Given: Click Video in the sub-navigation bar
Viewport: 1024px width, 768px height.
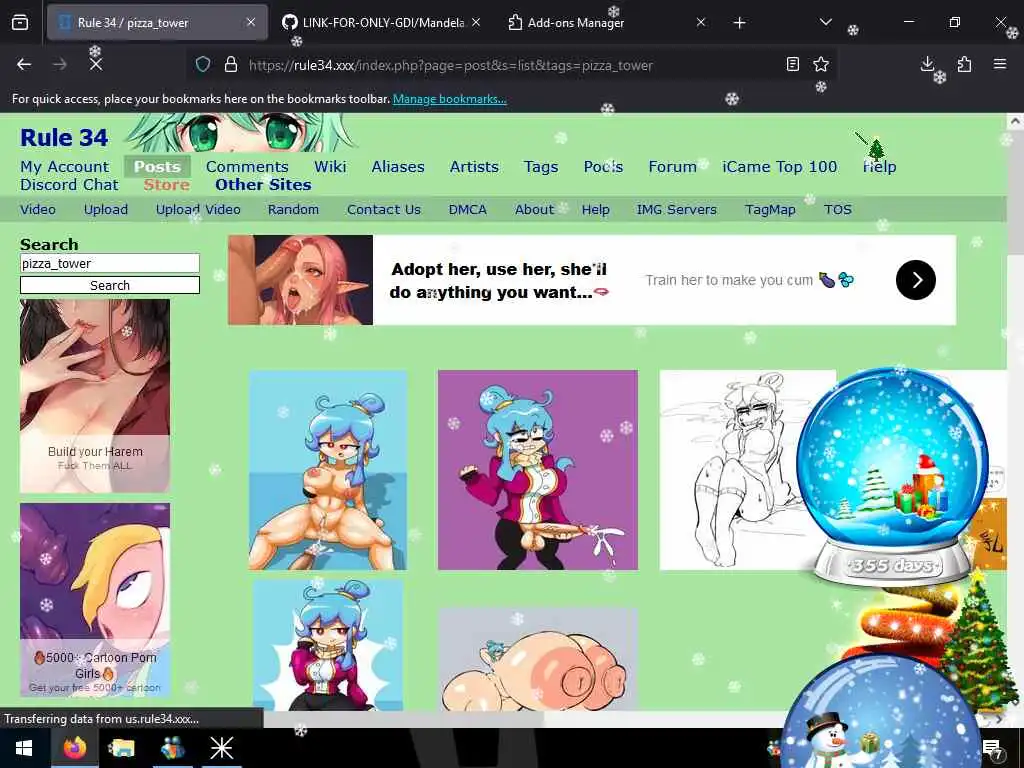Looking at the screenshot, I should click(38, 210).
